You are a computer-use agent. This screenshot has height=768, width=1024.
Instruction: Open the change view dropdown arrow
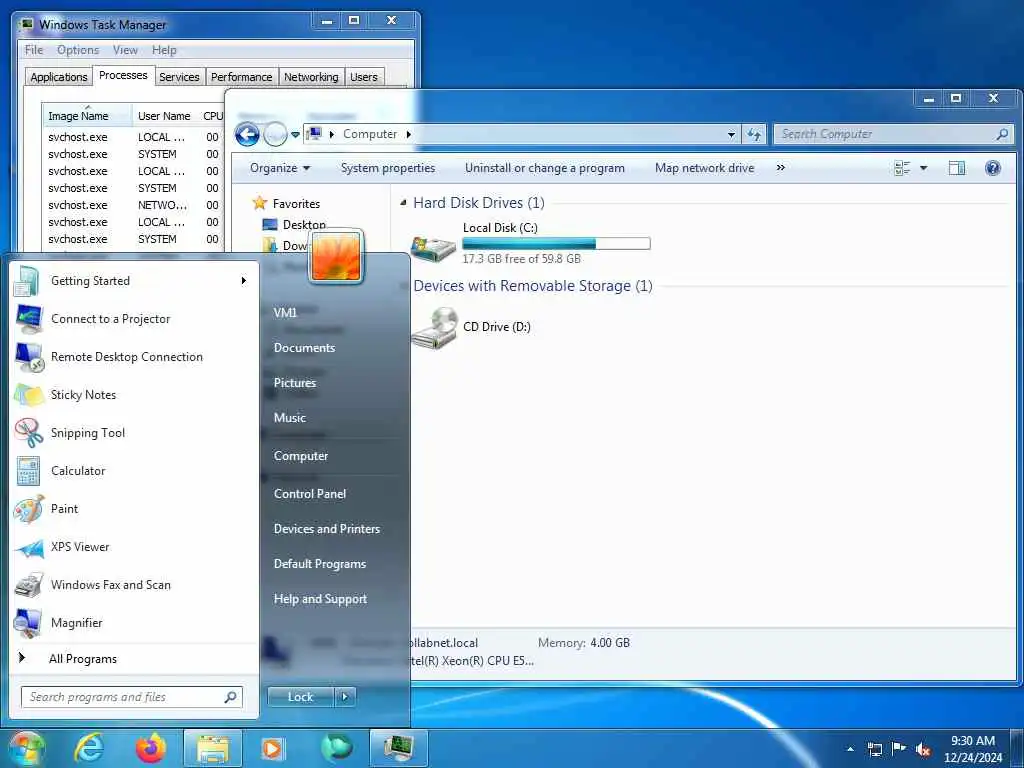pos(923,168)
